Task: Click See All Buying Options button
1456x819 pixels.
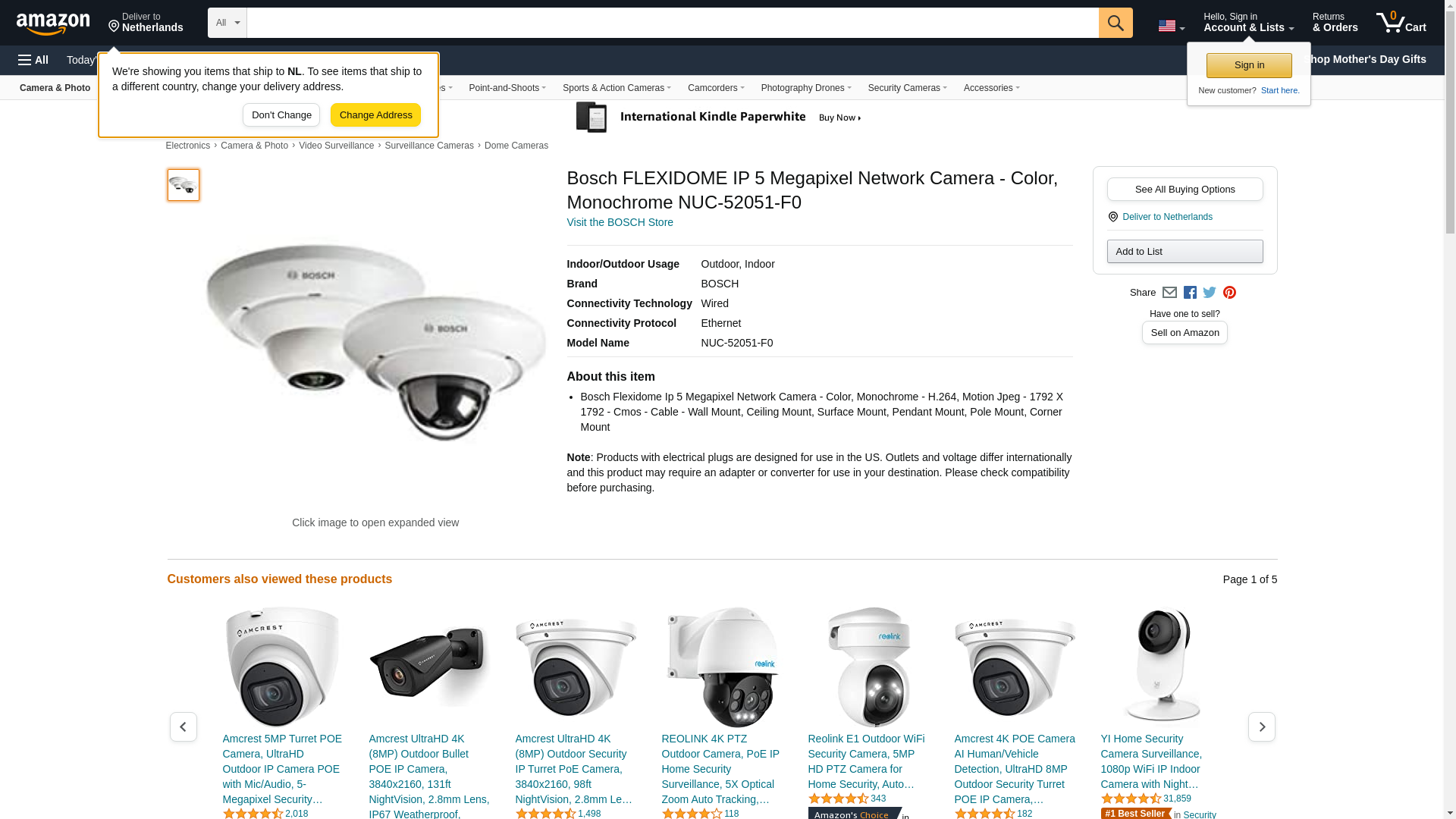Action: pyautogui.click(x=1185, y=189)
